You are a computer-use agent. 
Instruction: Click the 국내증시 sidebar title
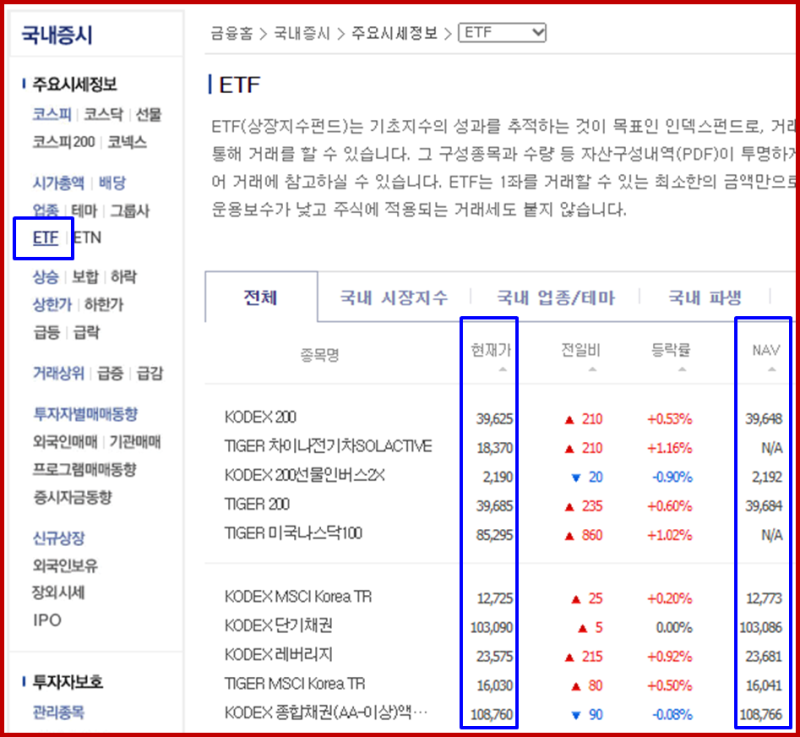[57, 35]
